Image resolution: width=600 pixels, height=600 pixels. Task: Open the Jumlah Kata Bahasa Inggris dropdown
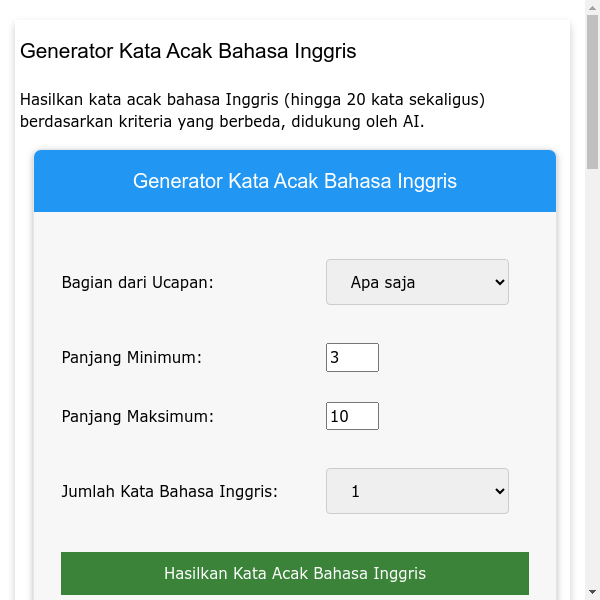[x=416, y=491]
